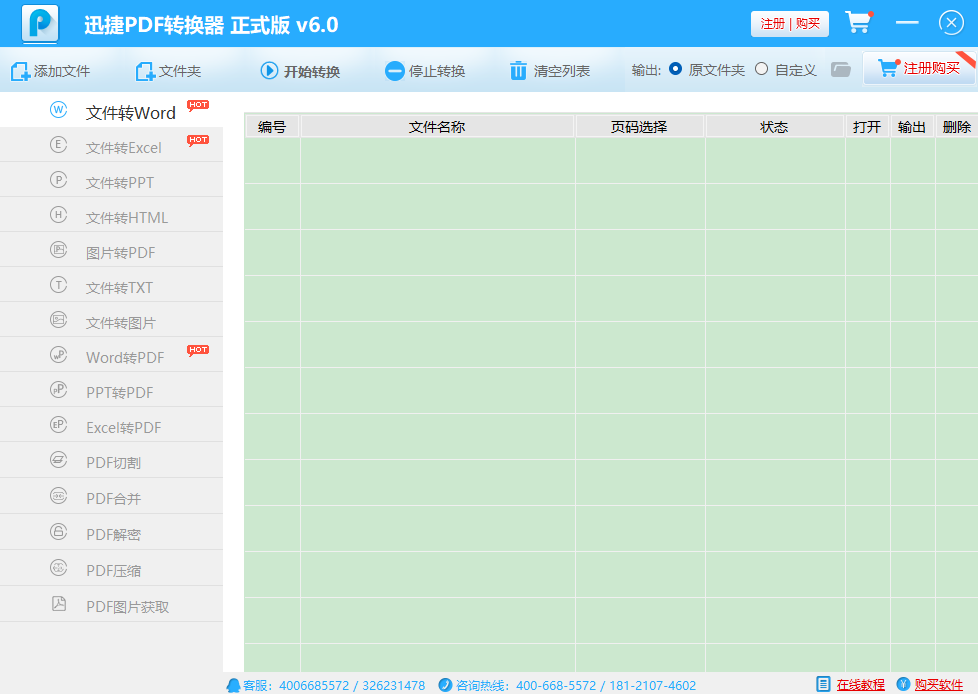Click the 清空列表 trash icon
This screenshot has height=694, width=978.
pos(518,71)
